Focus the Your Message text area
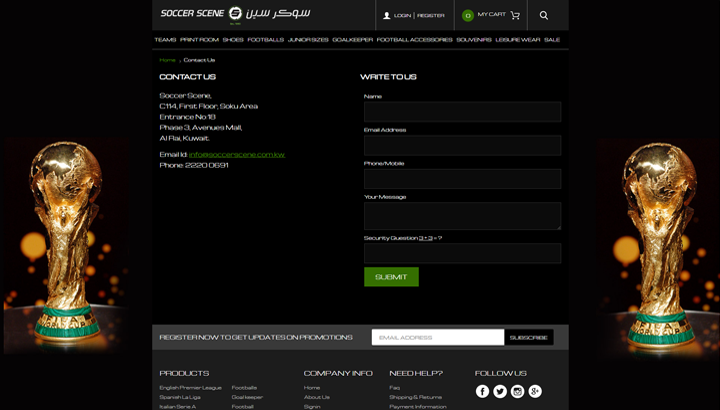The image size is (720, 410). pyautogui.click(x=462, y=216)
